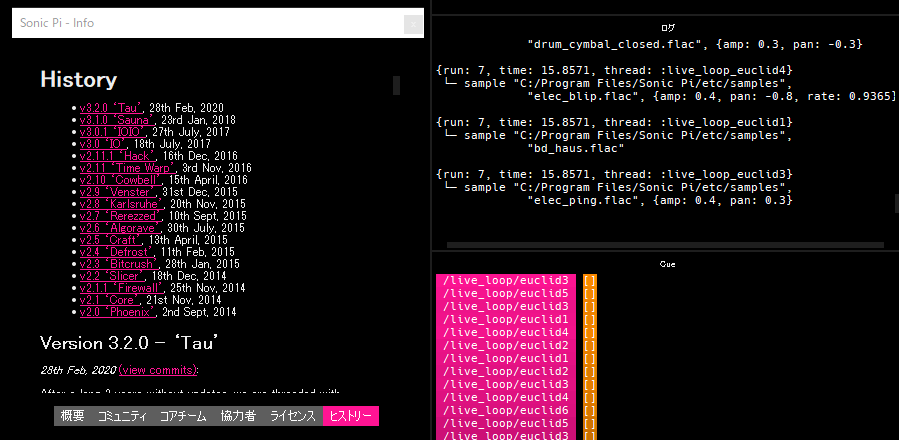Image resolution: width=899 pixels, height=440 pixels.
Task: Go to the 協力者 tab
Action: [x=240, y=416]
